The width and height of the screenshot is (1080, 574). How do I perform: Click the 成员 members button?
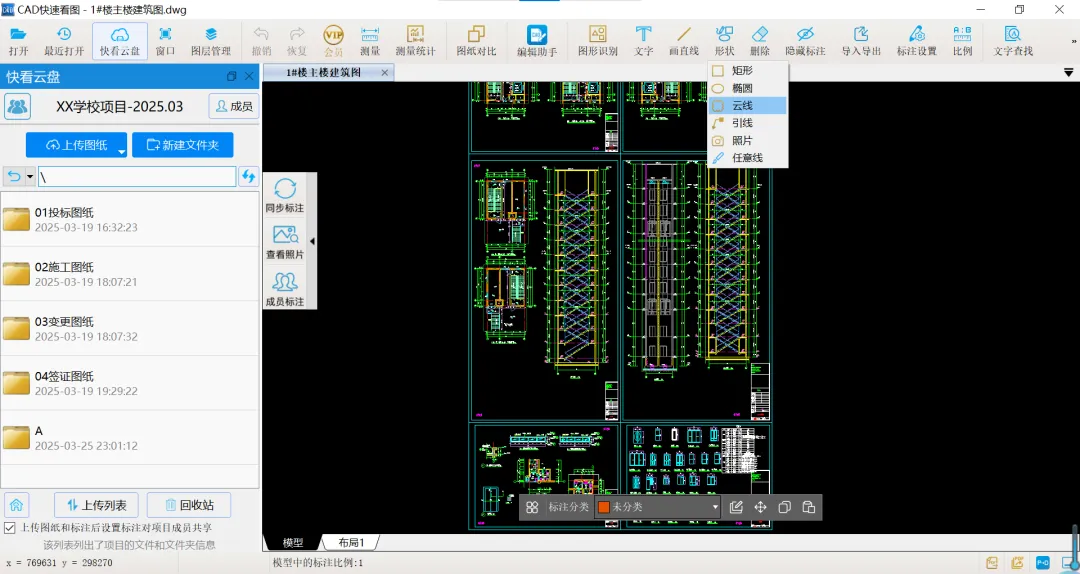coord(234,107)
